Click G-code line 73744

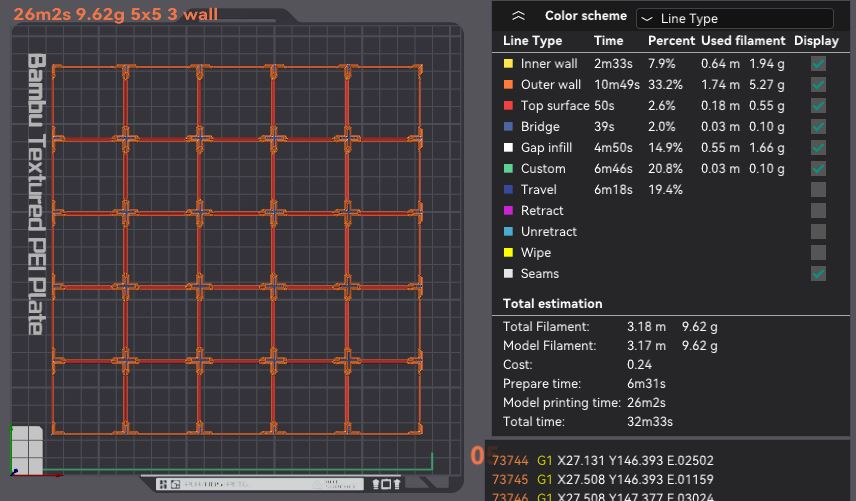coord(603,461)
